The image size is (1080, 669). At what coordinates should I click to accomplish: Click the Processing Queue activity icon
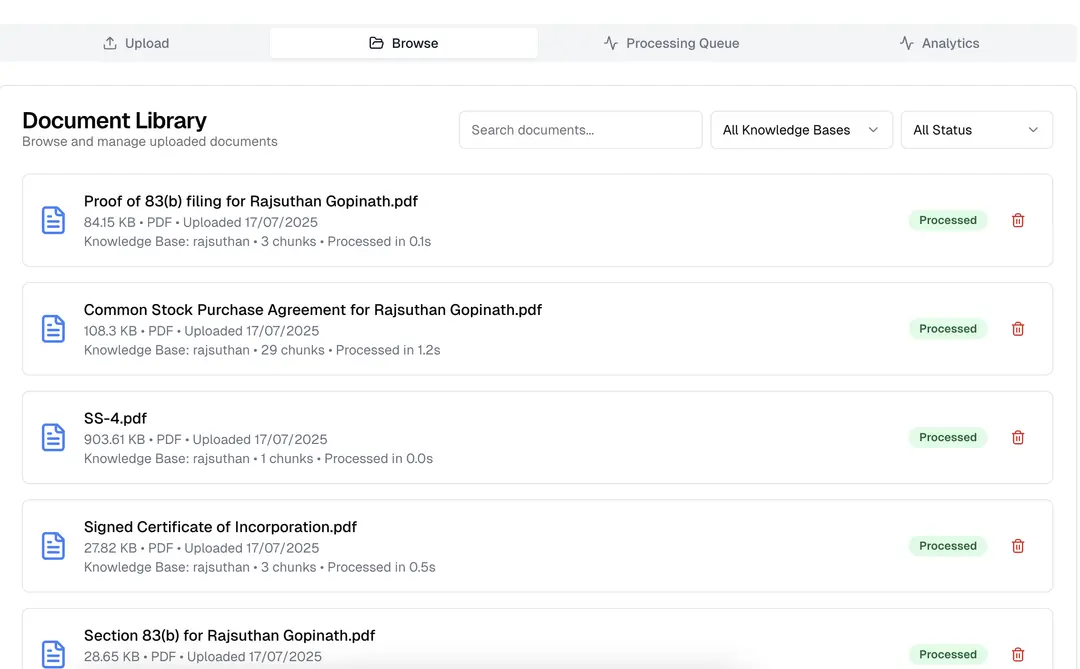click(610, 43)
